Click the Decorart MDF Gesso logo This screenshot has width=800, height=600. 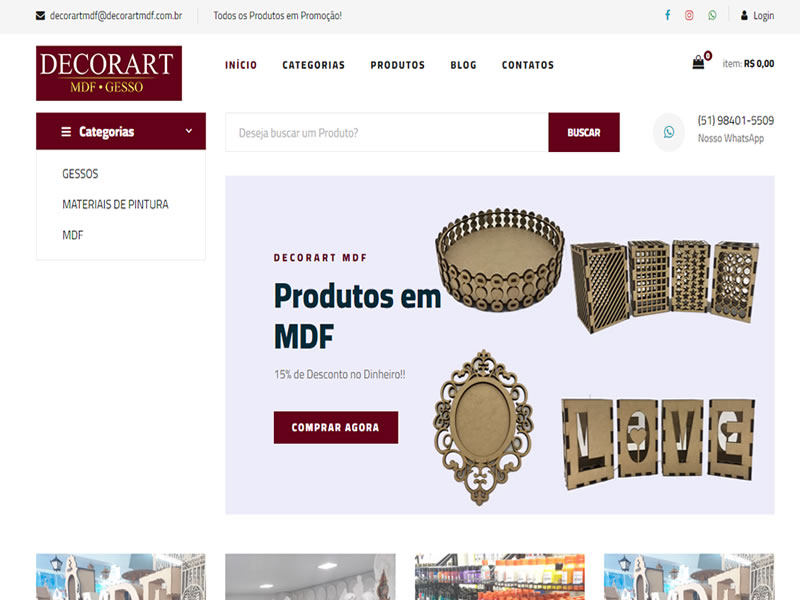(109, 73)
